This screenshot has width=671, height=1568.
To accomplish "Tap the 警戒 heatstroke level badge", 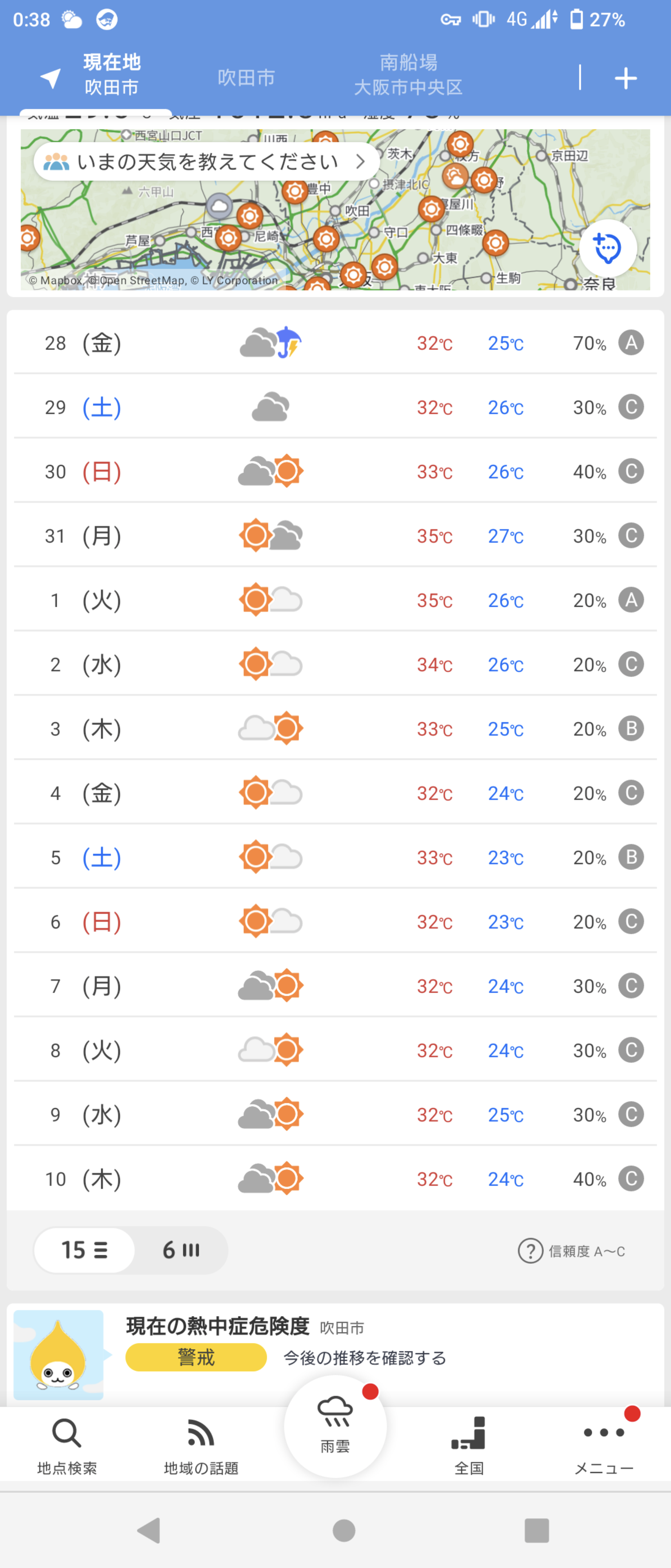I will (196, 1357).
